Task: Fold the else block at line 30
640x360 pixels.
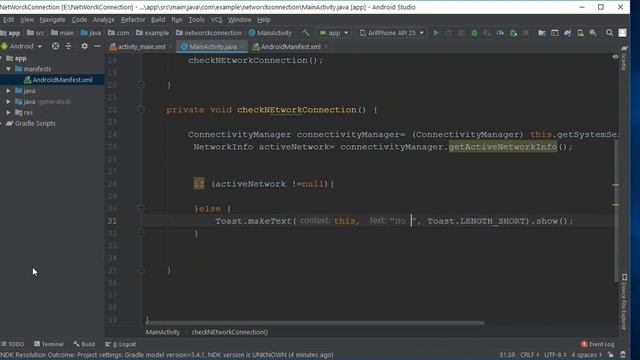Action: (x=141, y=209)
